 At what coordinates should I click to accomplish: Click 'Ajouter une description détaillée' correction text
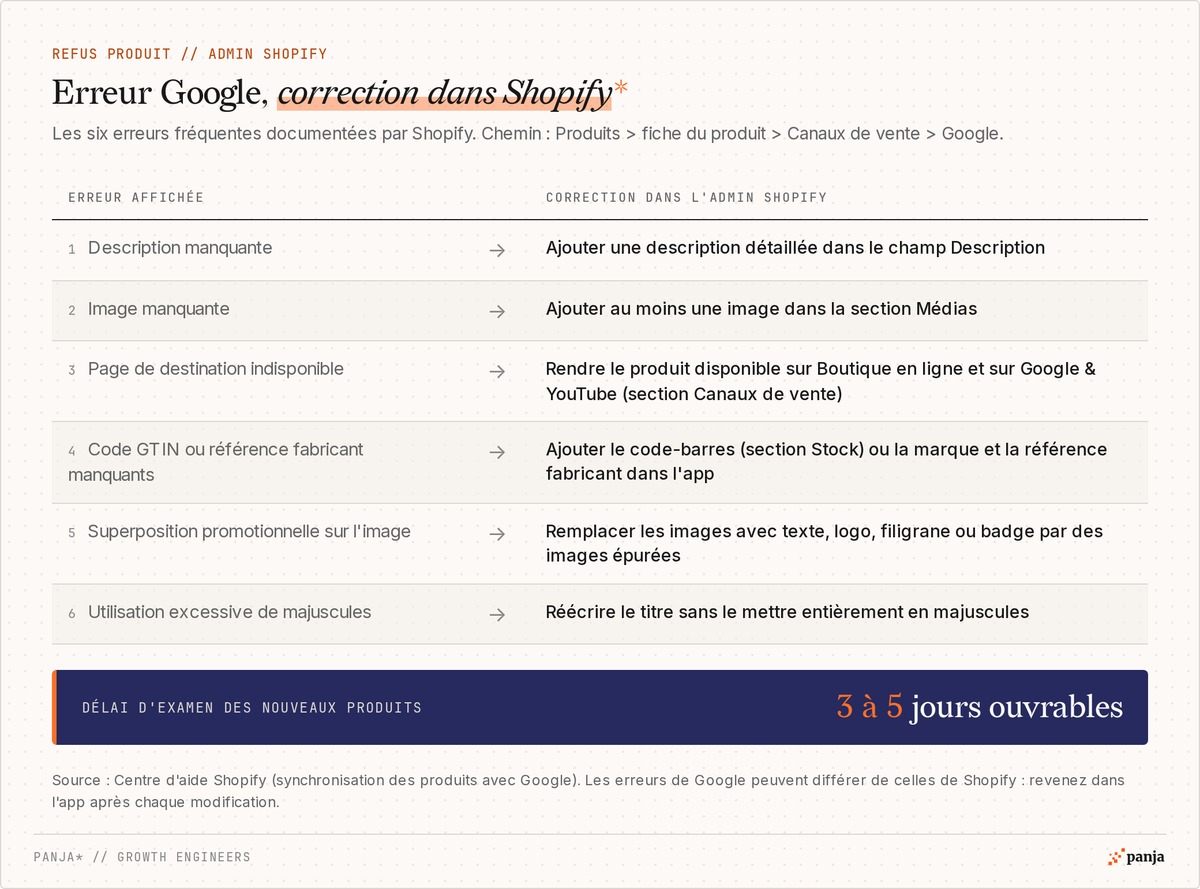pos(795,248)
